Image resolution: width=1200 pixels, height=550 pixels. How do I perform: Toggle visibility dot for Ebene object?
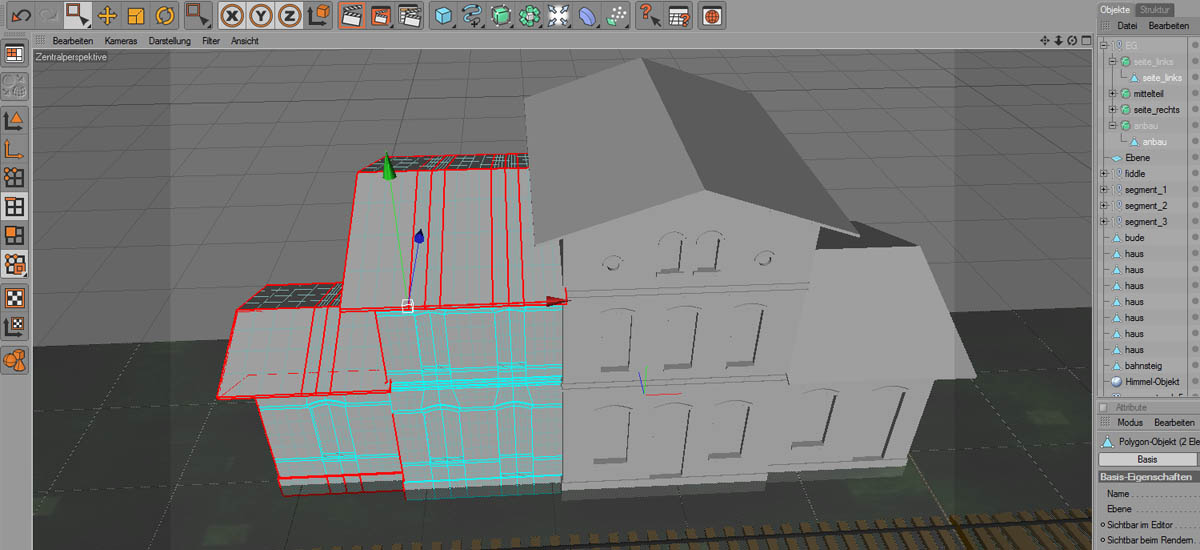tap(1194, 158)
